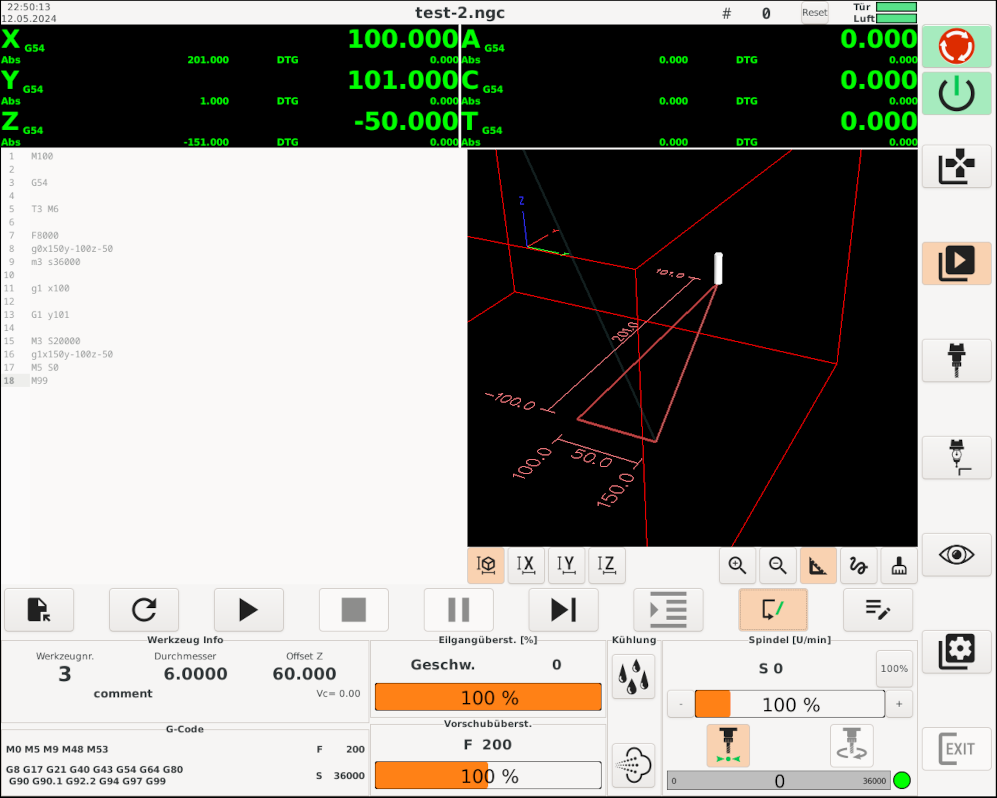Click the Luft air status indicator

897,18
